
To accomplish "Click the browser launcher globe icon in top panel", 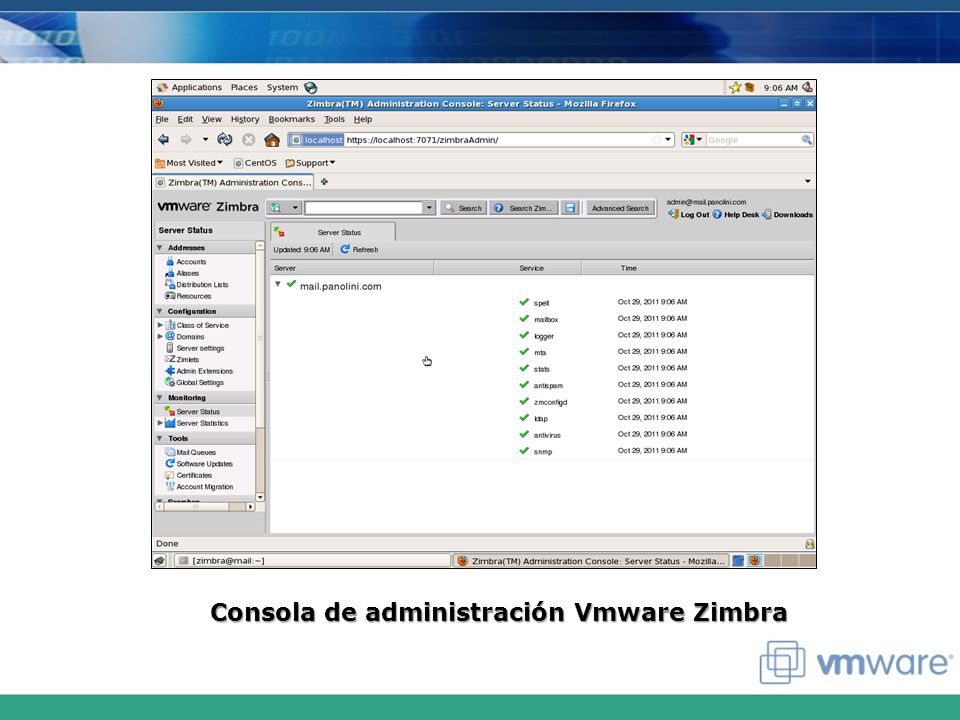I will click(x=310, y=88).
